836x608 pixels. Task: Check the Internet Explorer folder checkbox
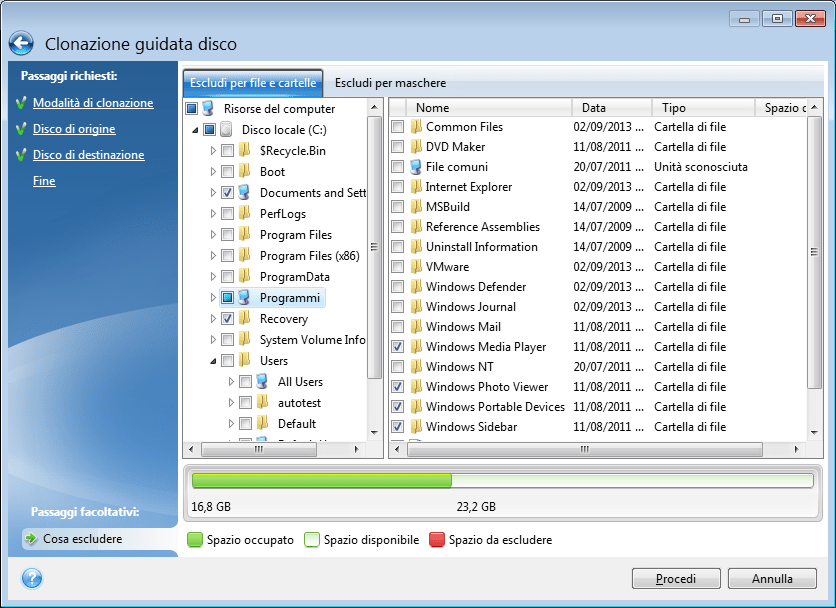coord(398,187)
